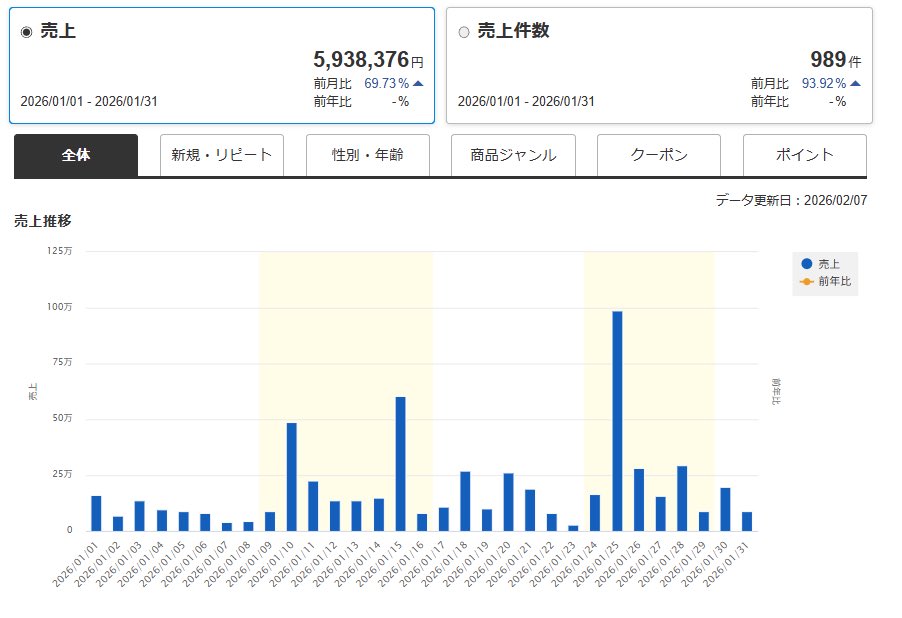Viewport: 902px width, 618px height.
Task: Open the 性別・年齢 tab
Action: (x=367, y=155)
